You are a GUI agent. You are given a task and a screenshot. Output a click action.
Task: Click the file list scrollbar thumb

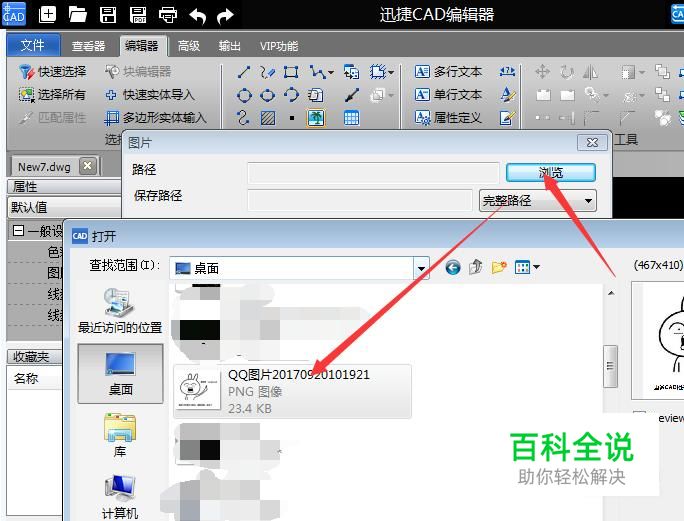click(610, 366)
